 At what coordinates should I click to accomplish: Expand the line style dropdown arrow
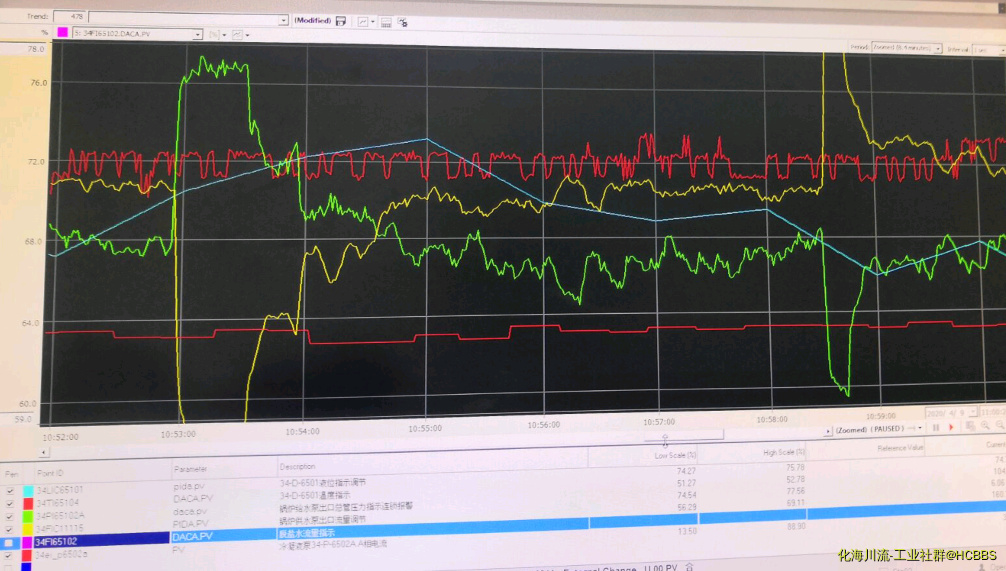coord(247,35)
